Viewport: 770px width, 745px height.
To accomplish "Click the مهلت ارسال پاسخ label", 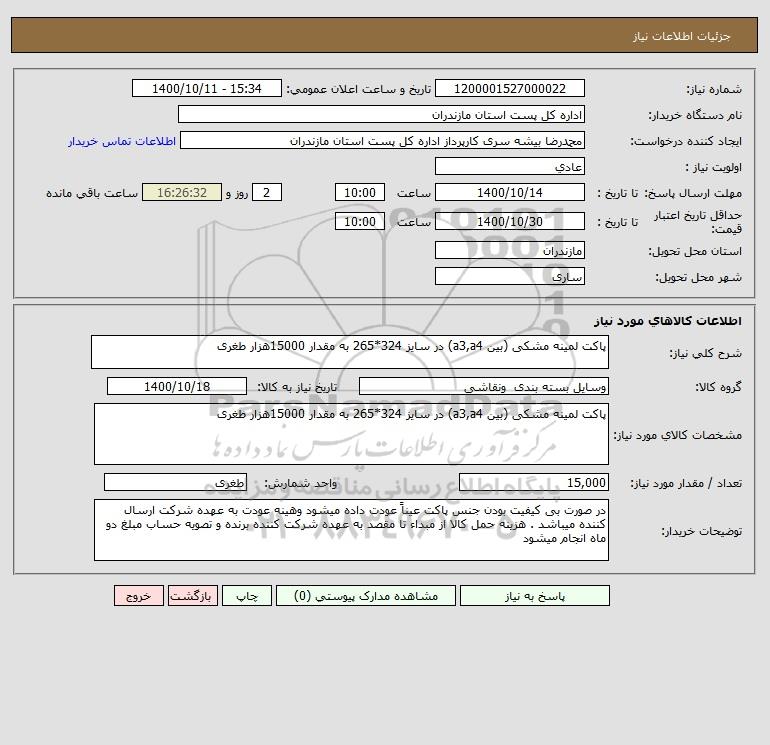I will tap(693, 193).
